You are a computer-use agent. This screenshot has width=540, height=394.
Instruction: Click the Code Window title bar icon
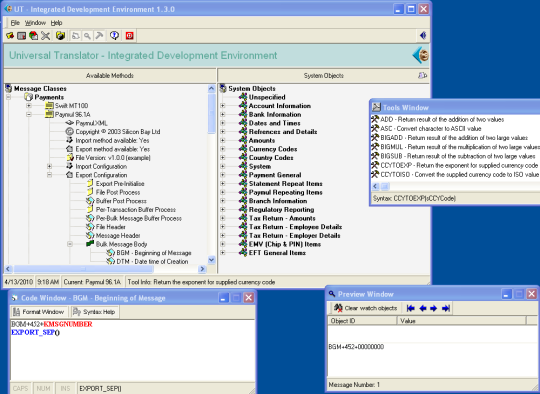coord(15,298)
